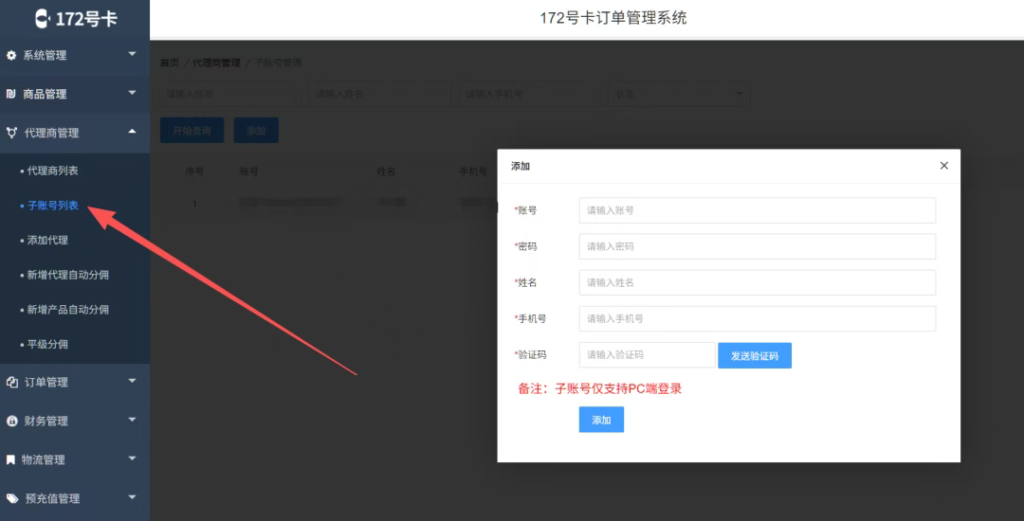Click the icon beside 代理商管理
The image size is (1024, 521).
pyautogui.click(x=12, y=133)
